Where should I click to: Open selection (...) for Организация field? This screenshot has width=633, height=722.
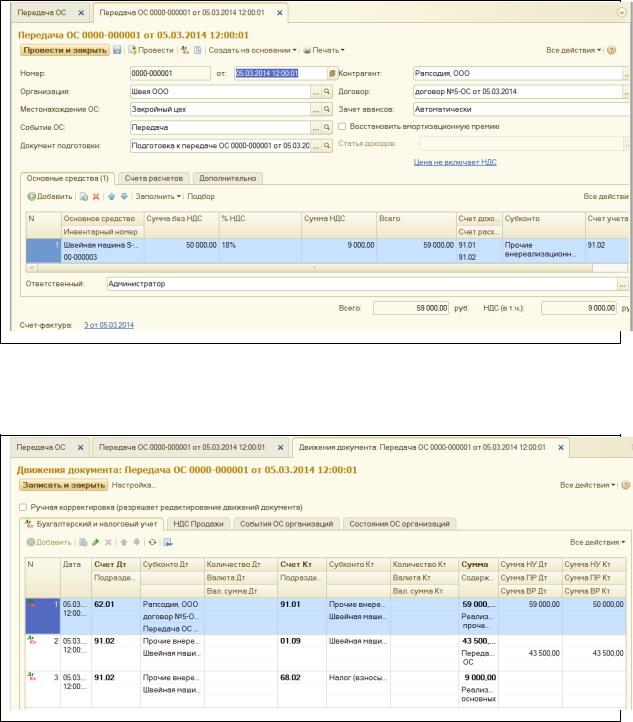coord(316,92)
